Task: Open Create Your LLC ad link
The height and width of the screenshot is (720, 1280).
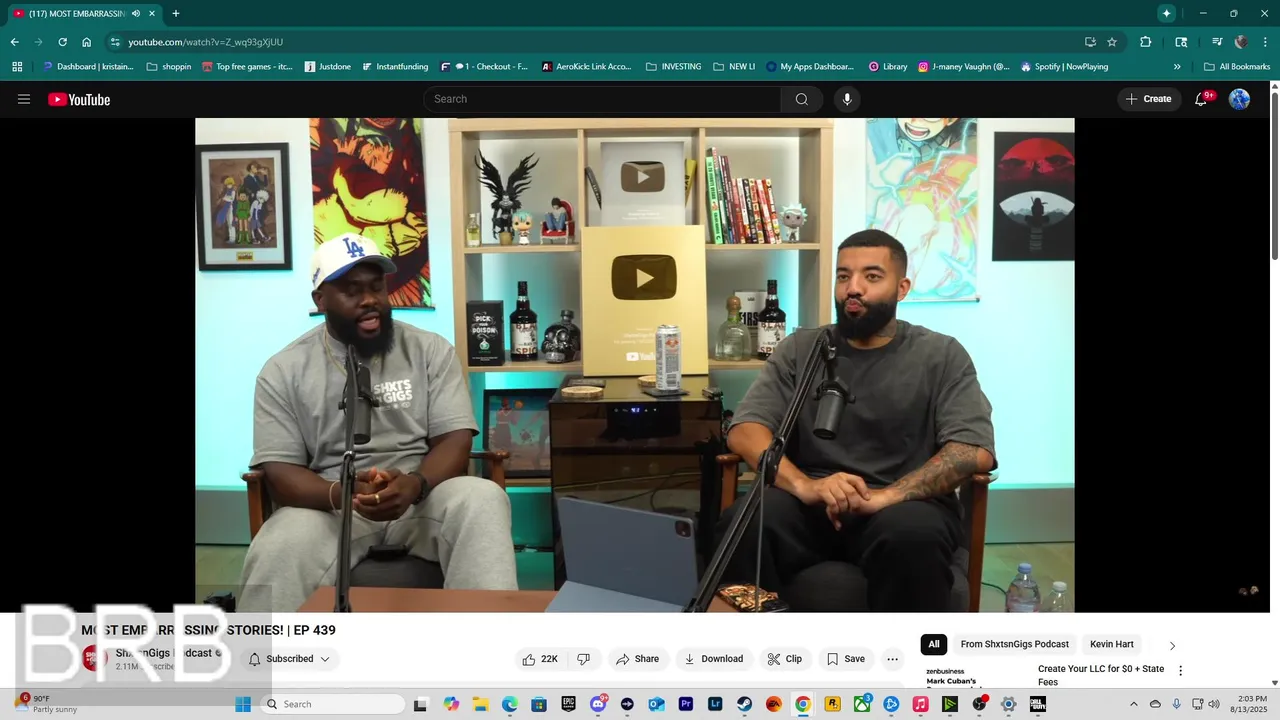Action: (x=1101, y=675)
